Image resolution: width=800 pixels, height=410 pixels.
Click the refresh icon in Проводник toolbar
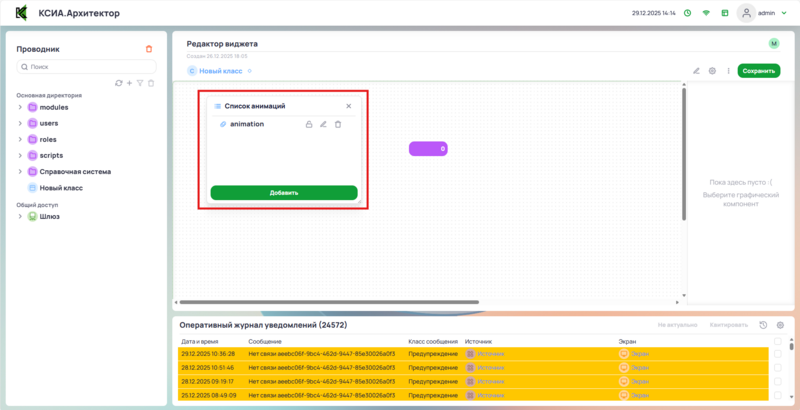(x=119, y=83)
